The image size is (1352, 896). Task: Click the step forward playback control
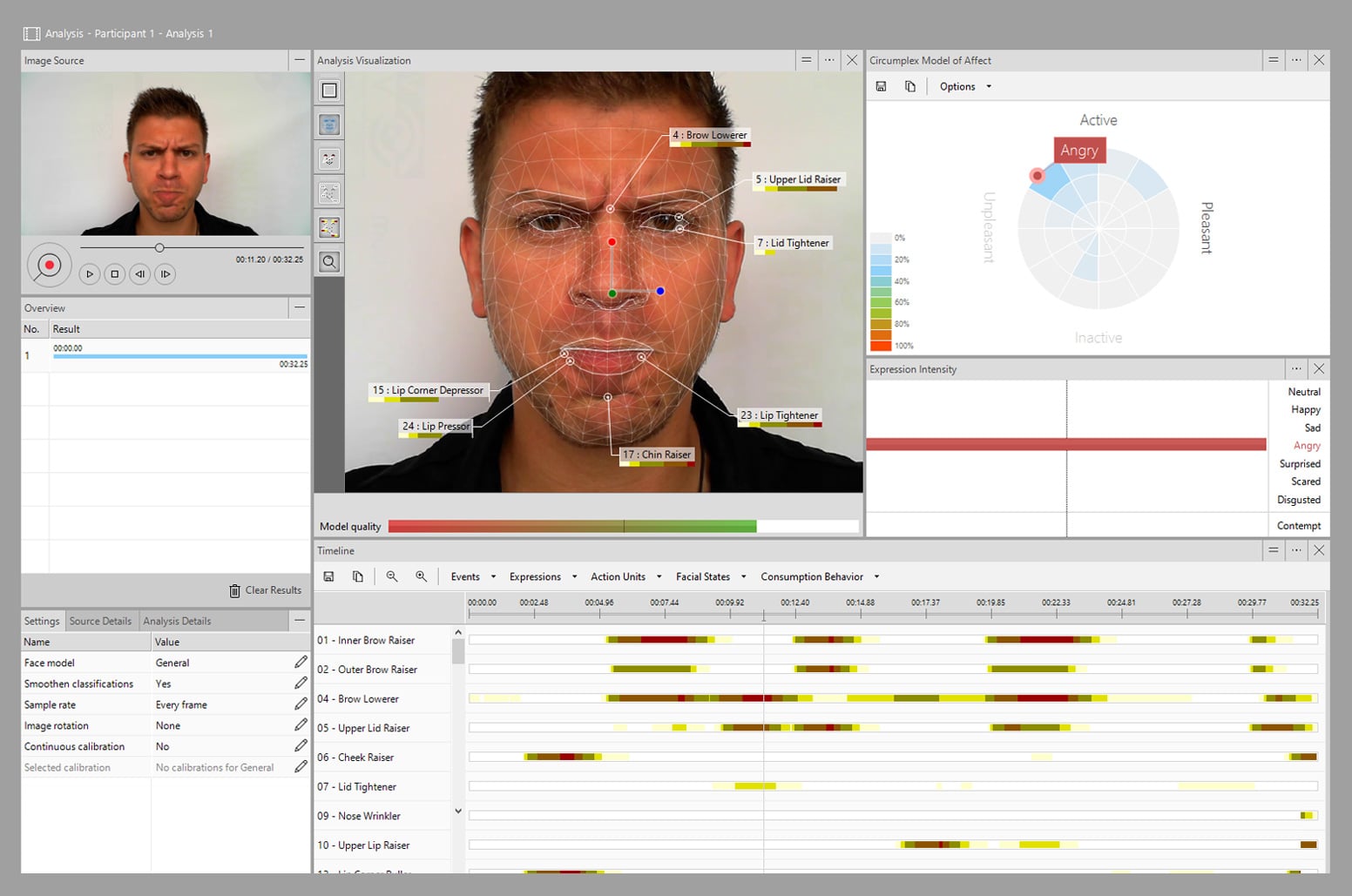pos(165,273)
